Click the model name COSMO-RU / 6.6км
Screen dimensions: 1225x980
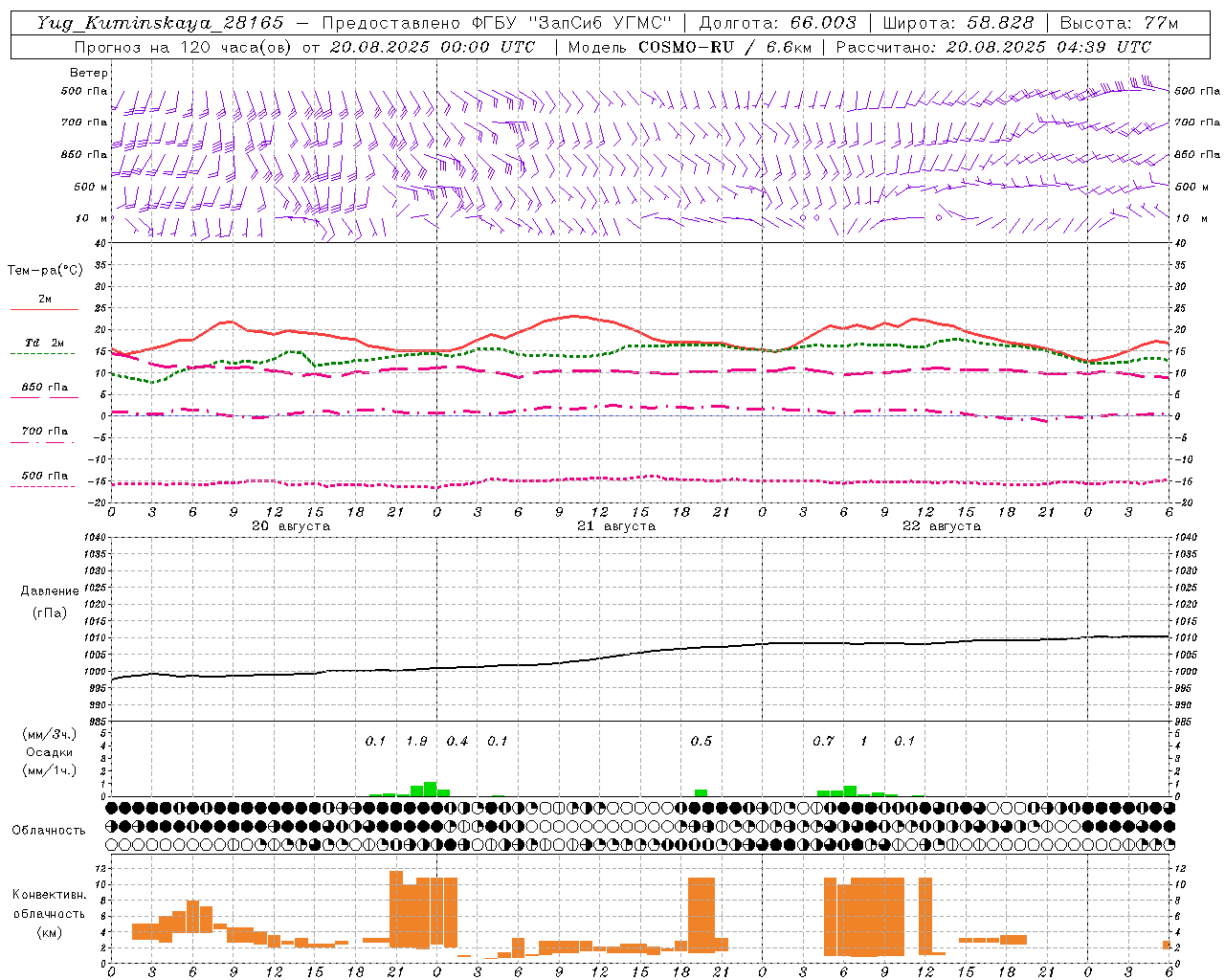(725, 47)
